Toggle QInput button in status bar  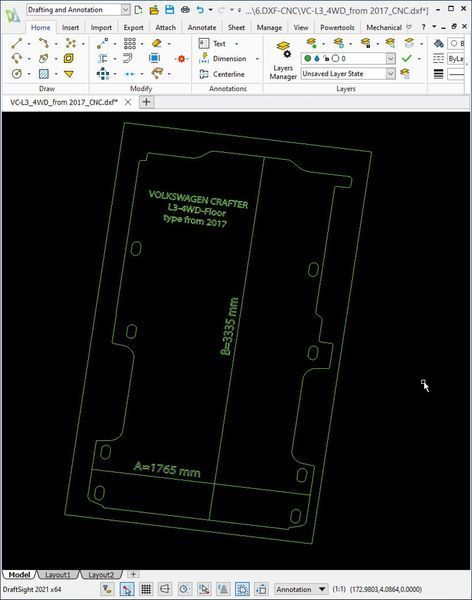242,589
